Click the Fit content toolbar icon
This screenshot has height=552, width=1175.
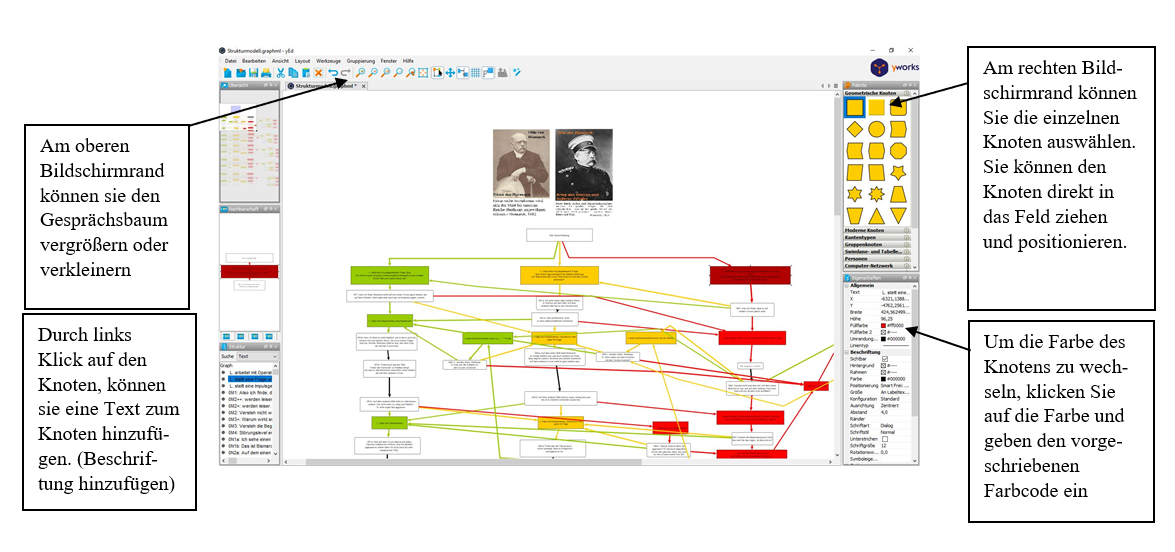[x=423, y=73]
